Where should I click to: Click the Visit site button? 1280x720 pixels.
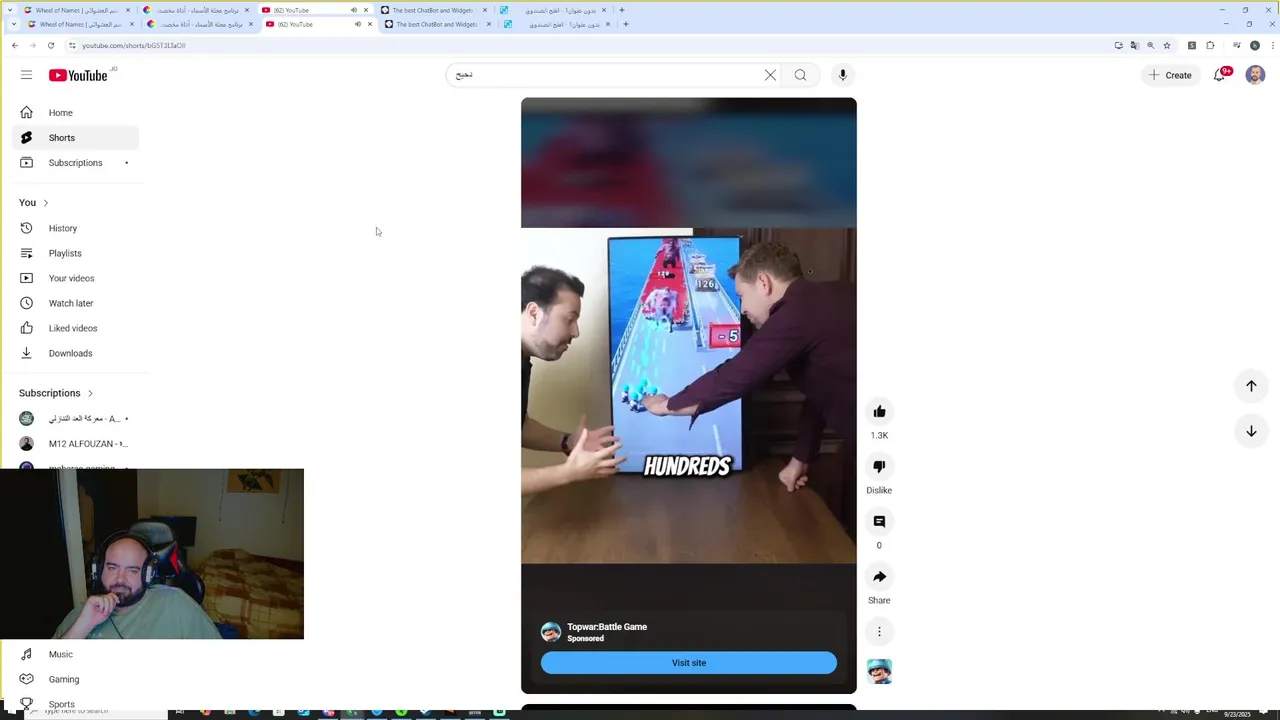click(689, 663)
